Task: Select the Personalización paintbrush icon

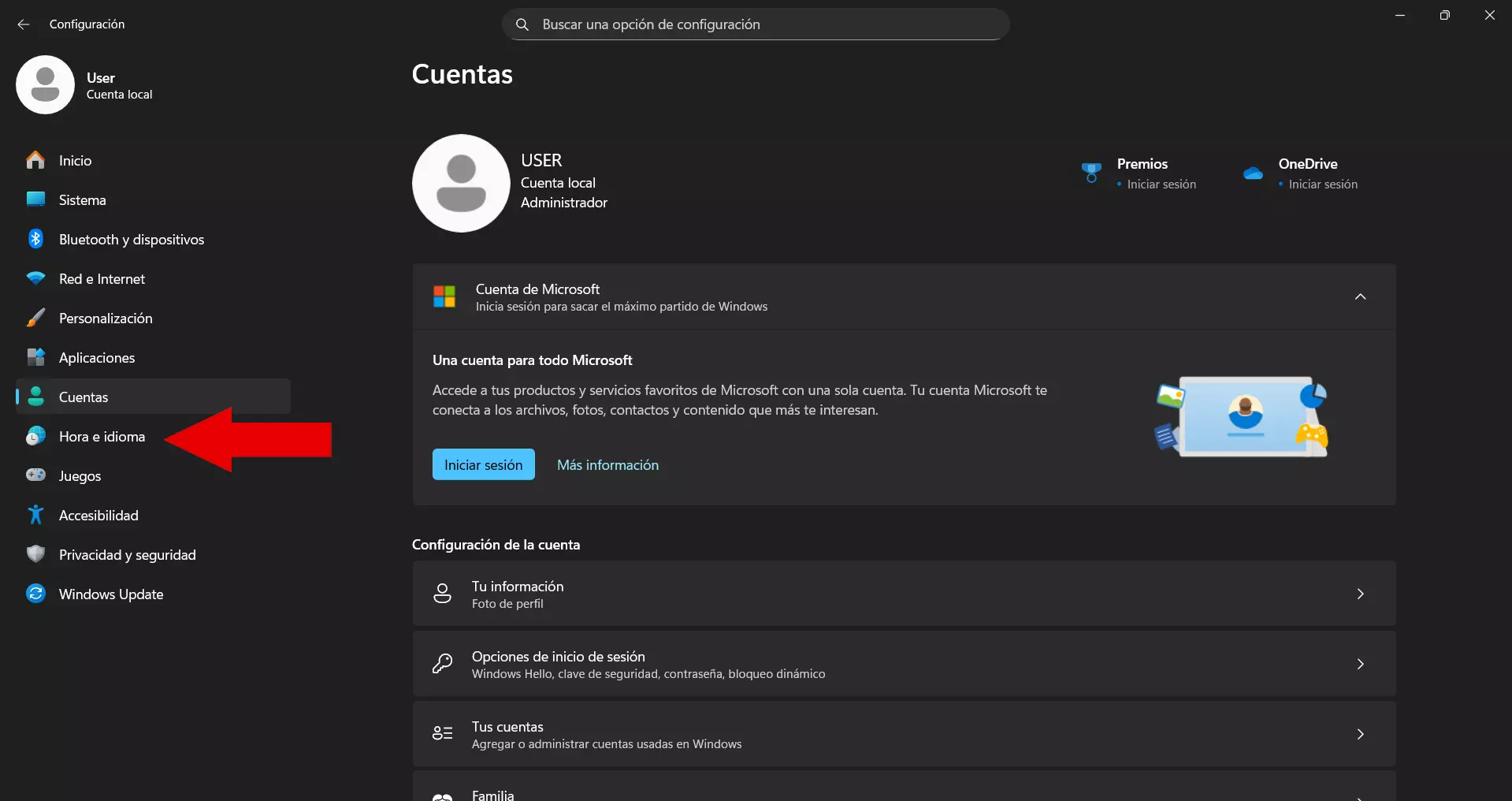Action: [35, 318]
